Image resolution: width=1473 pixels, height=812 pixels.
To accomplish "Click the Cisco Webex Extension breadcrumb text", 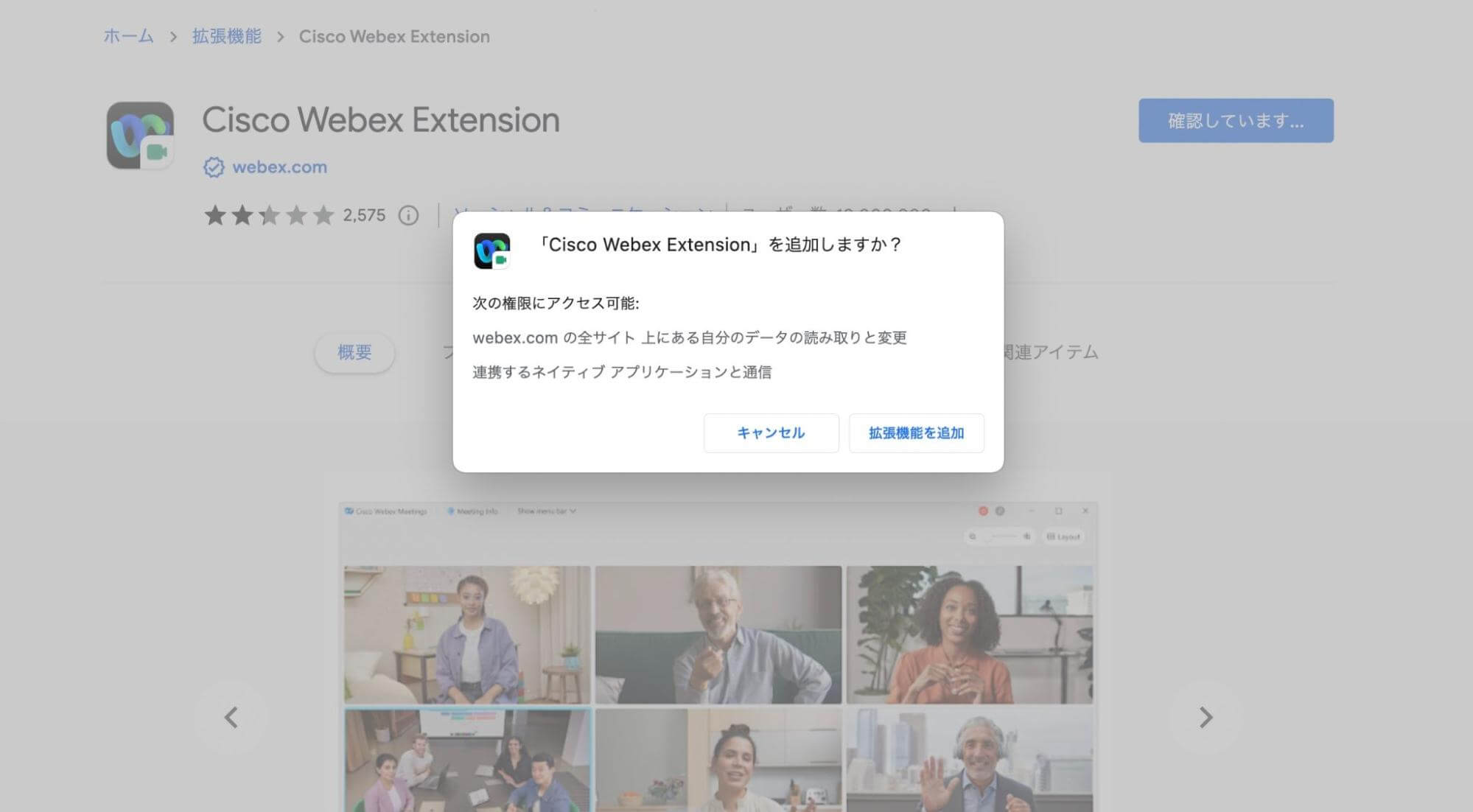I will 394,36.
